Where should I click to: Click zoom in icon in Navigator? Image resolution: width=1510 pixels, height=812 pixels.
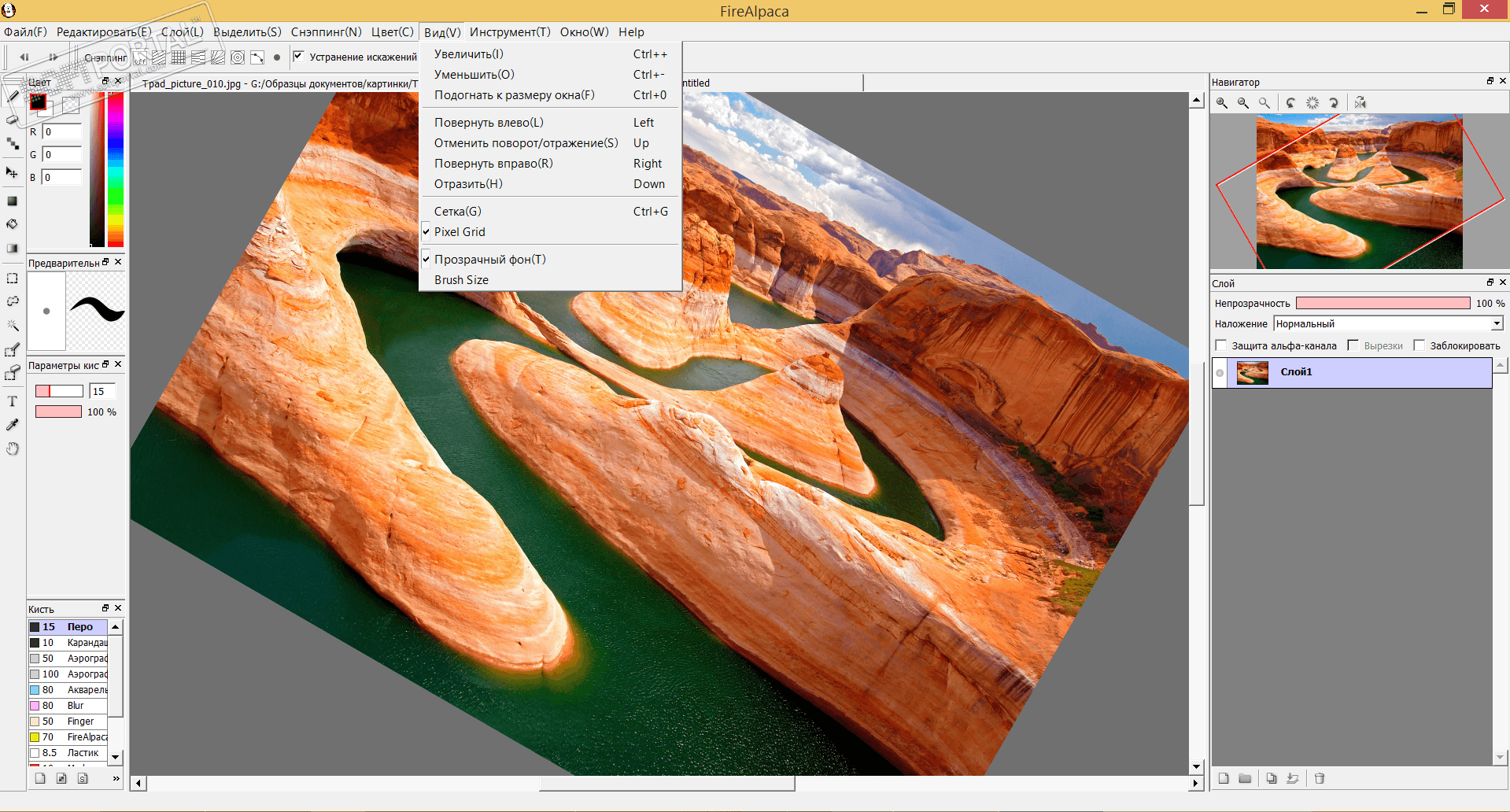(x=1222, y=103)
